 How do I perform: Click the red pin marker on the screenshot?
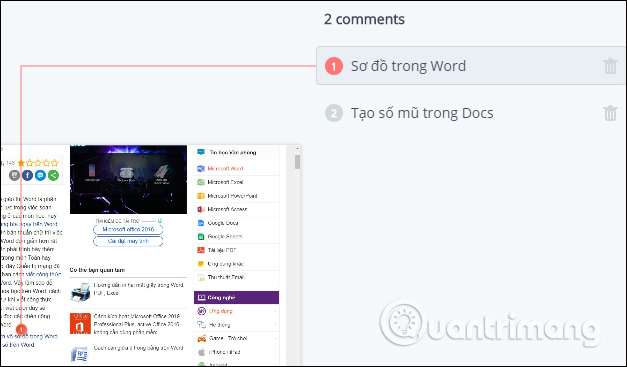coord(21,329)
